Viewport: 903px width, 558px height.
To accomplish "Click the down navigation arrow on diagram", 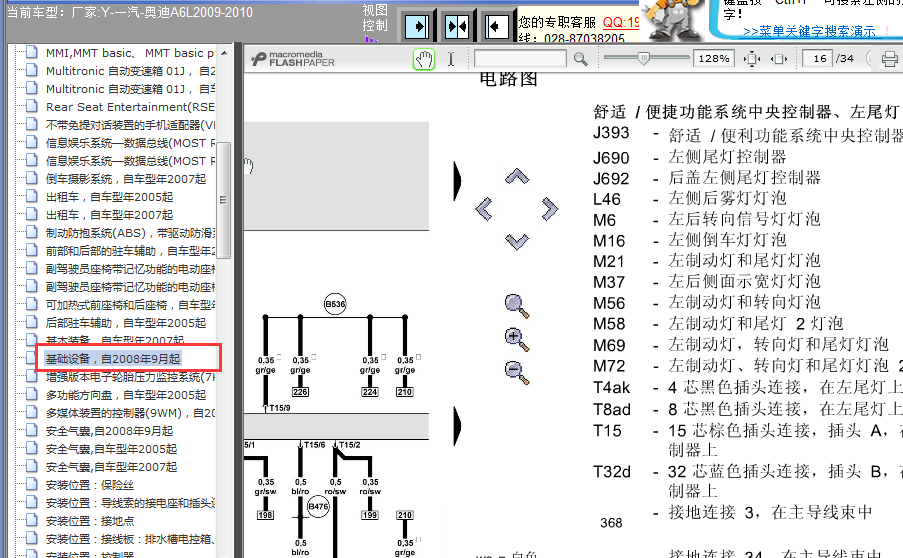I will click(517, 241).
